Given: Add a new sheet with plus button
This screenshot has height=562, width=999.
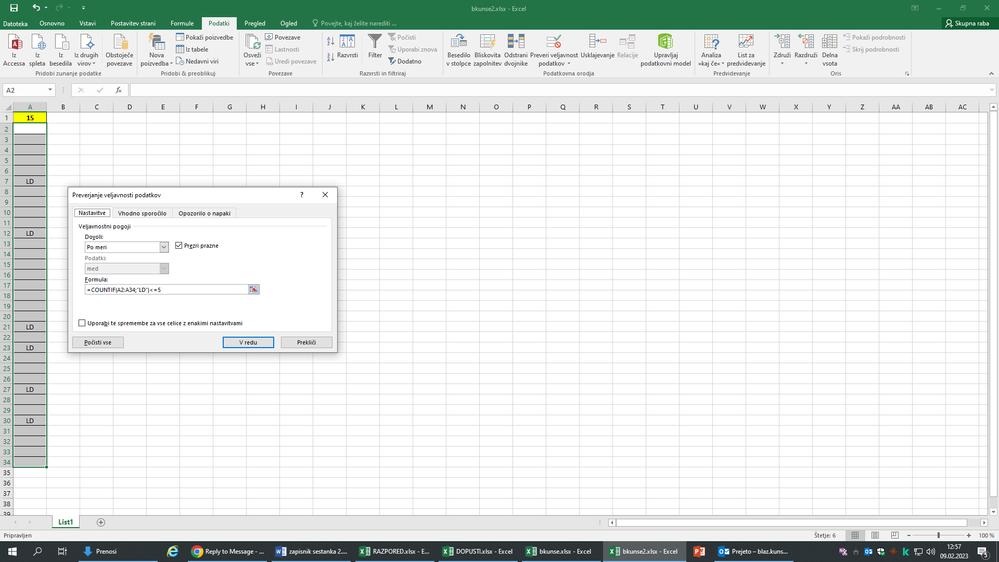Looking at the screenshot, I should tap(101, 522).
